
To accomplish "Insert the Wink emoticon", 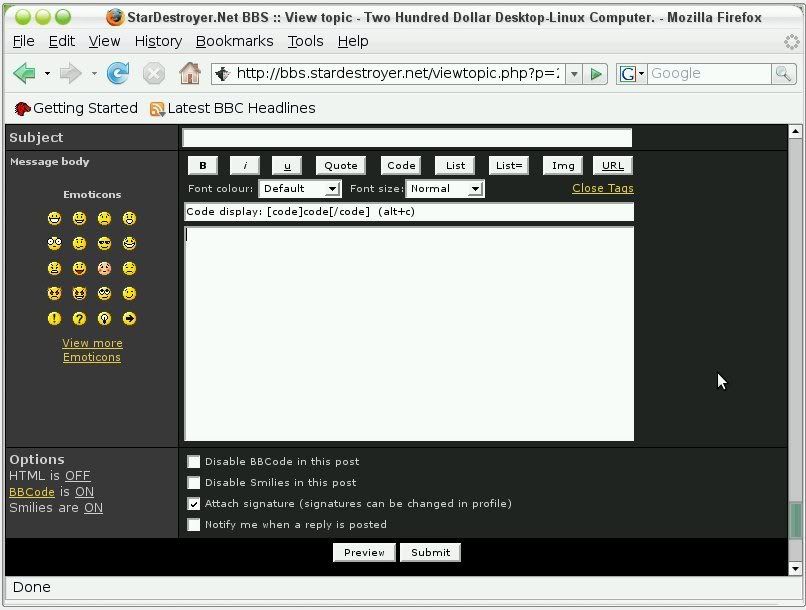I will [x=130, y=293].
